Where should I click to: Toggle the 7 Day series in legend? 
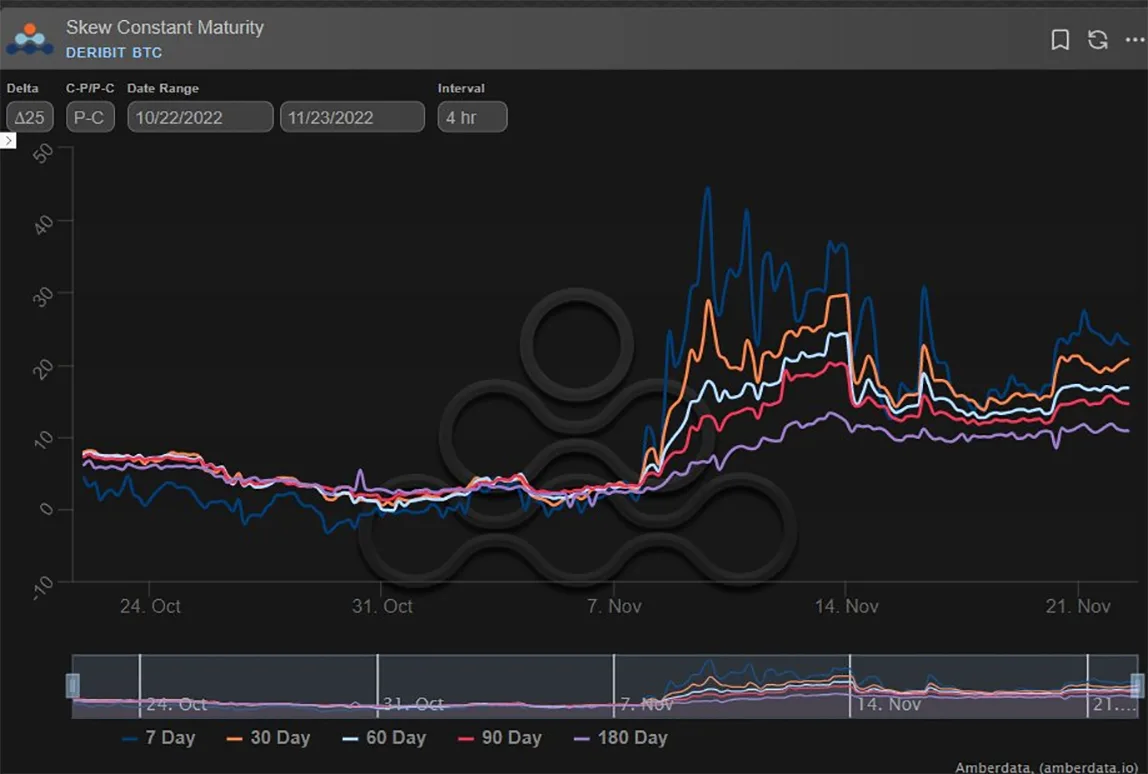point(159,738)
